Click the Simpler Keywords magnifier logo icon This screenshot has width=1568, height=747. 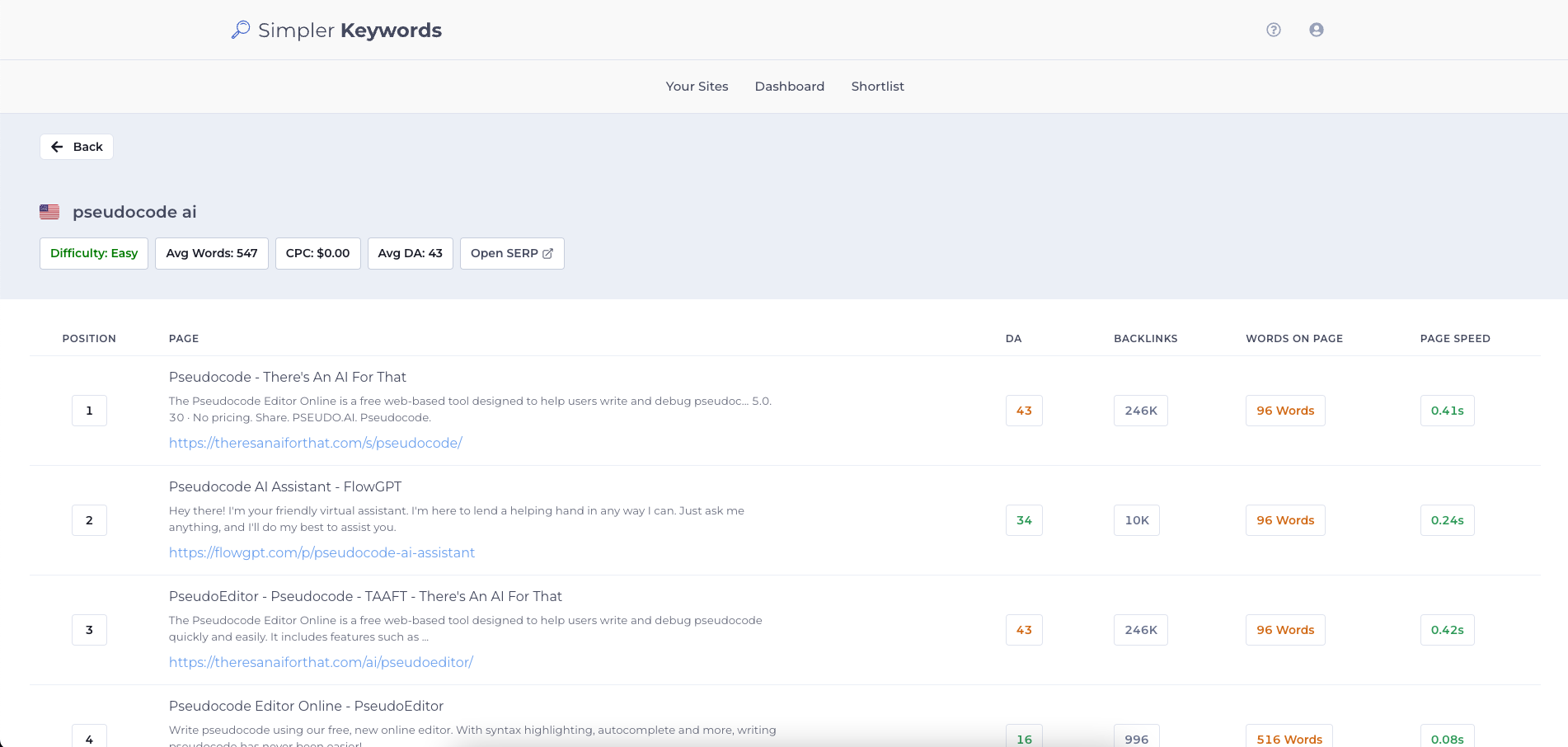click(241, 30)
